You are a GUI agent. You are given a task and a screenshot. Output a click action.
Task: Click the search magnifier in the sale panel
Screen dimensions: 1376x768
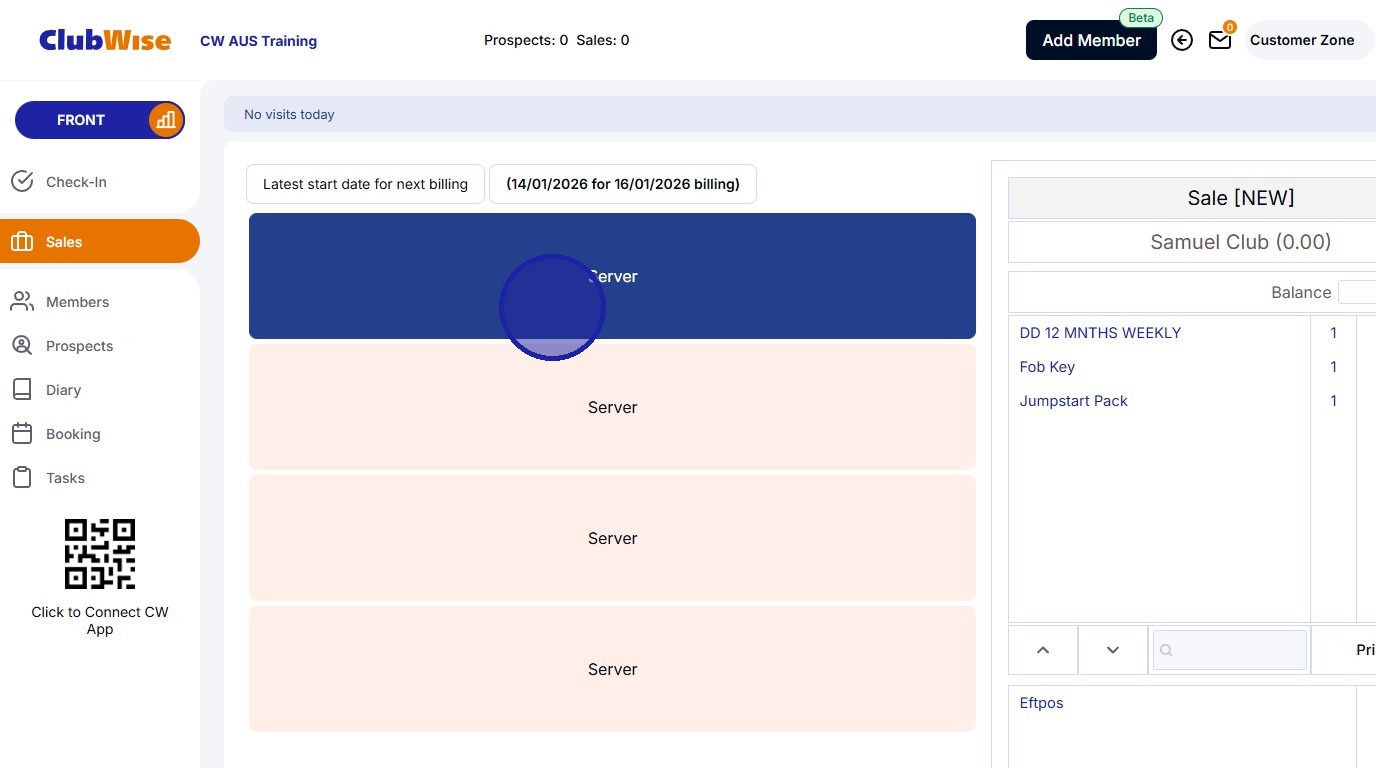coord(1166,650)
